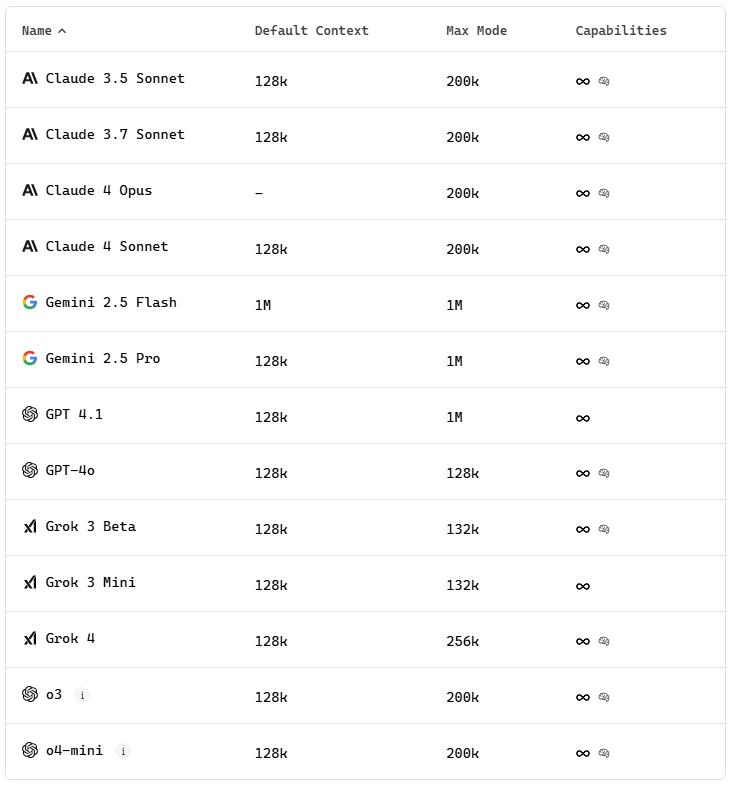The height and width of the screenshot is (790, 731).
Task: Sort by the Default Context column header
Action: (311, 31)
